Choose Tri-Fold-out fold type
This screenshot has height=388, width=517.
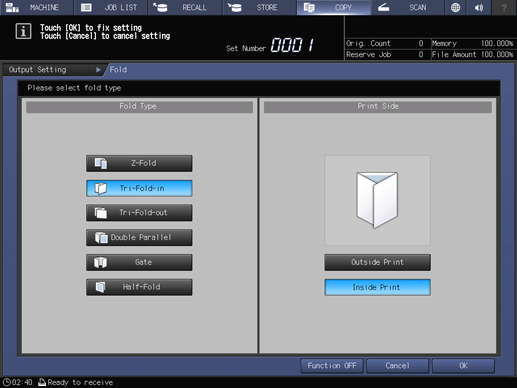pyautogui.click(x=139, y=213)
